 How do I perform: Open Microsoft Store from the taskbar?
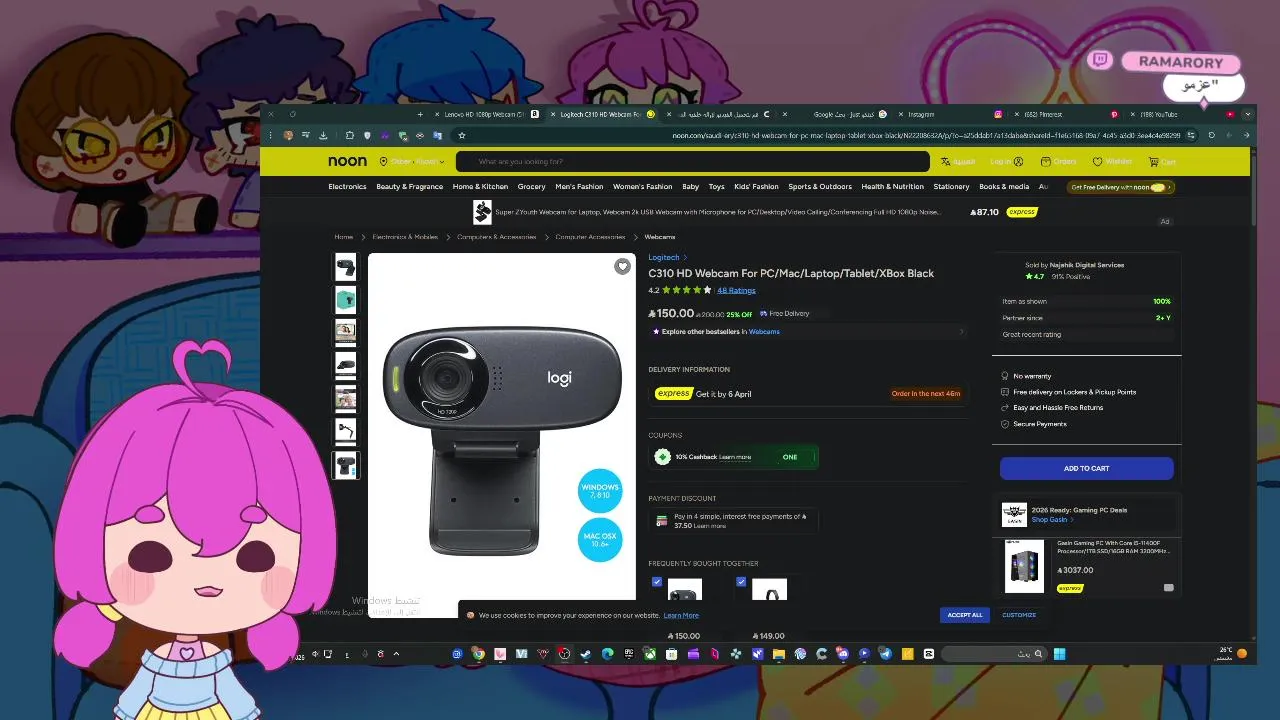[x=671, y=654]
